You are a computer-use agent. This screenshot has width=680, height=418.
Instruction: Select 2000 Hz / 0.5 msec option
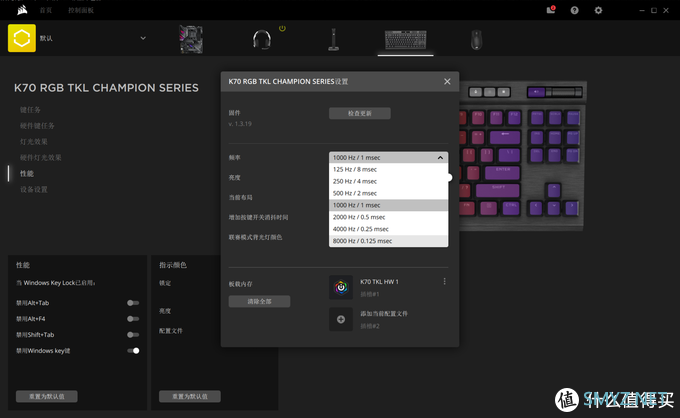click(x=389, y=217)
